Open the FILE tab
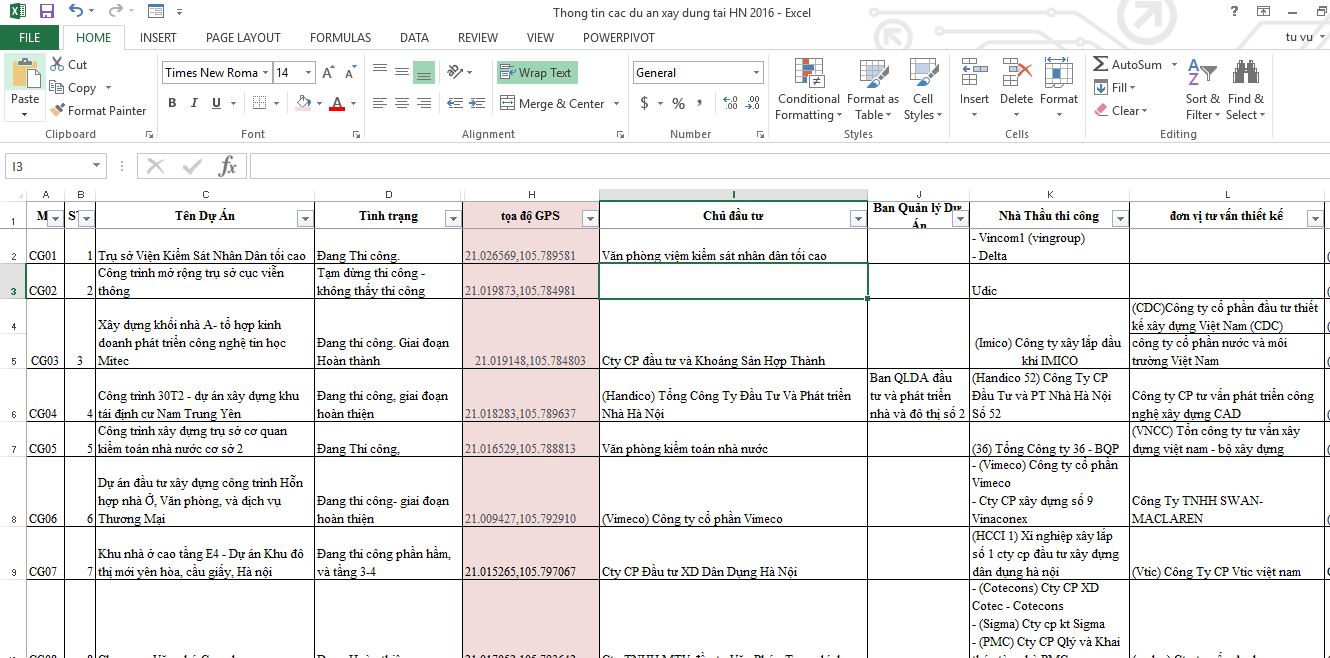The height and width of the screenshot is (658, 1330). 30,37
